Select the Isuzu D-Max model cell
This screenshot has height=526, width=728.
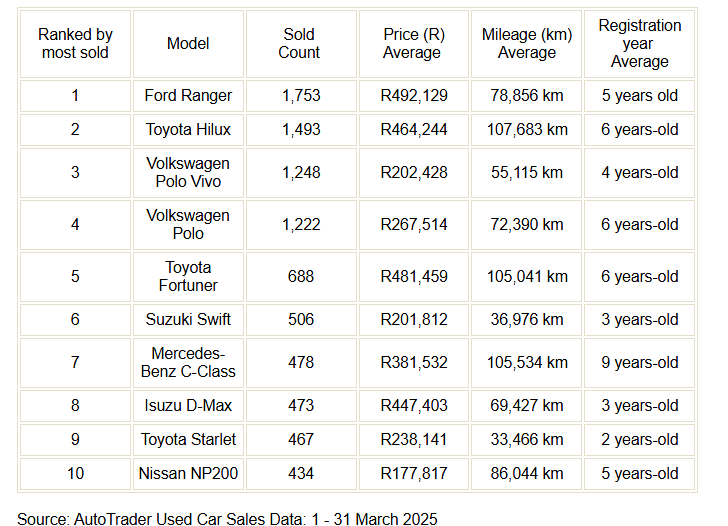coord(188,406)
